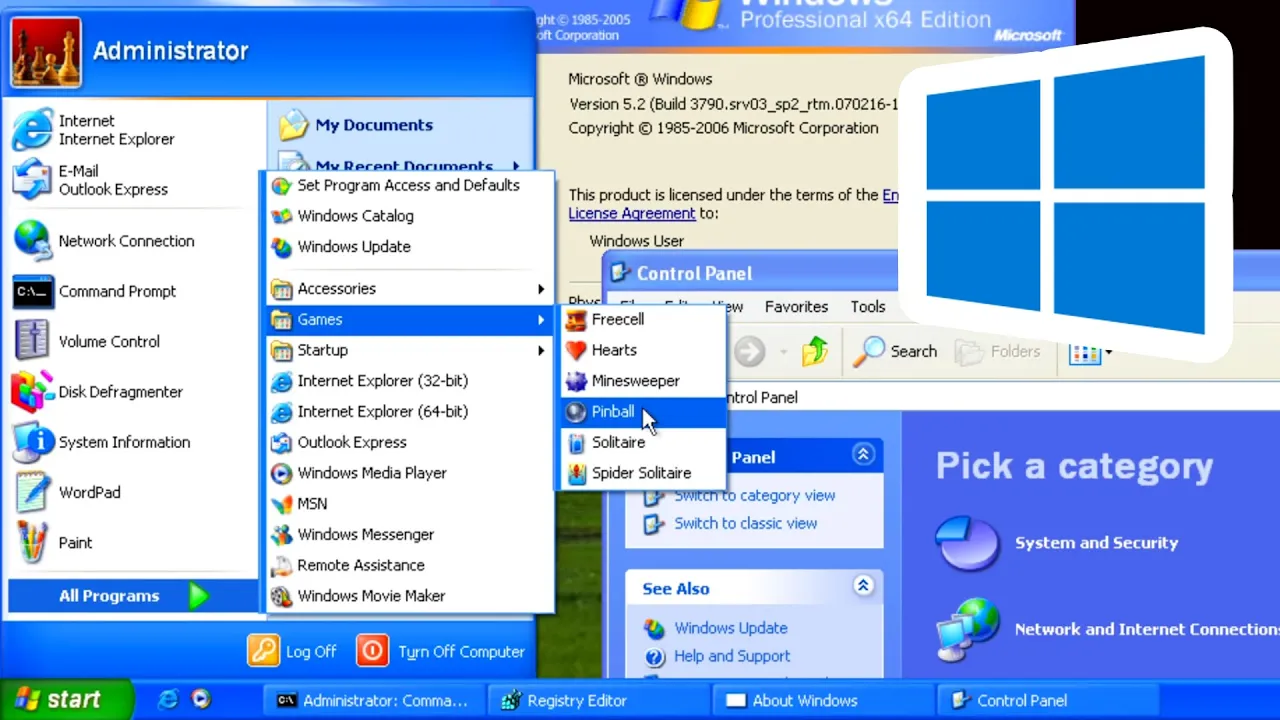
Task: Open Paint
Action: (133, 542)
